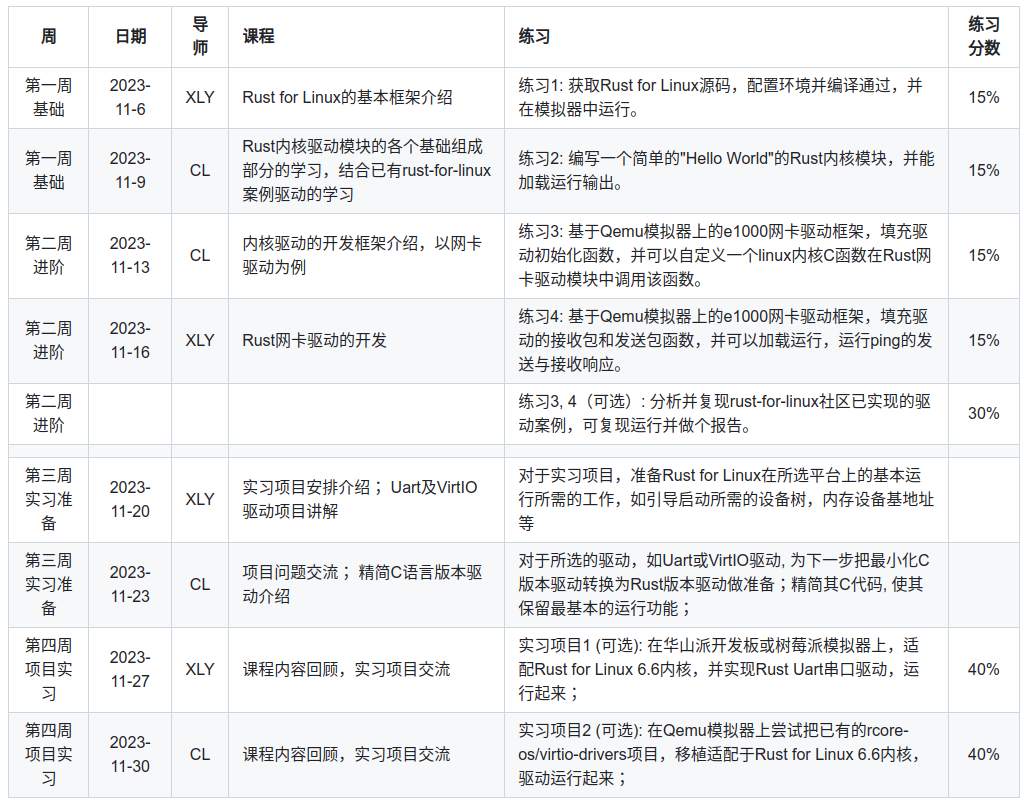
Task: Select date cell 2023-11-23
Action: 130,584
